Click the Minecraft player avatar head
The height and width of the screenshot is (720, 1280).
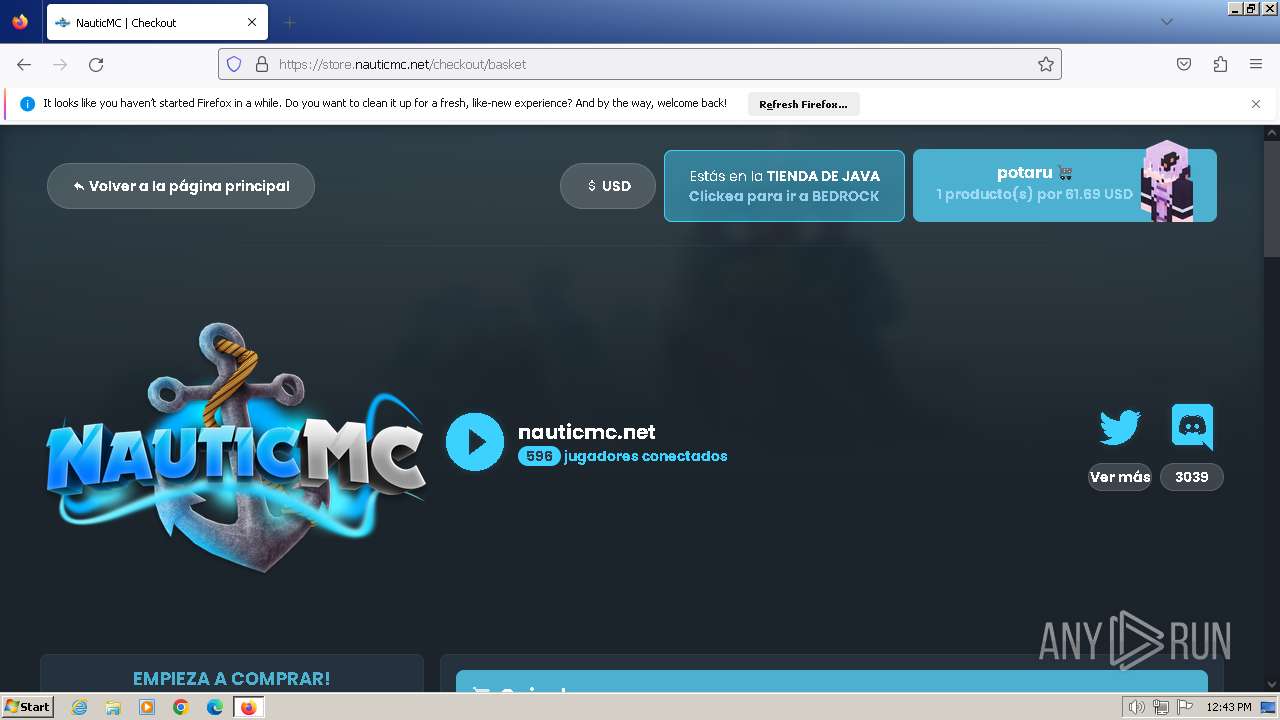click(x=1168, y=181)
